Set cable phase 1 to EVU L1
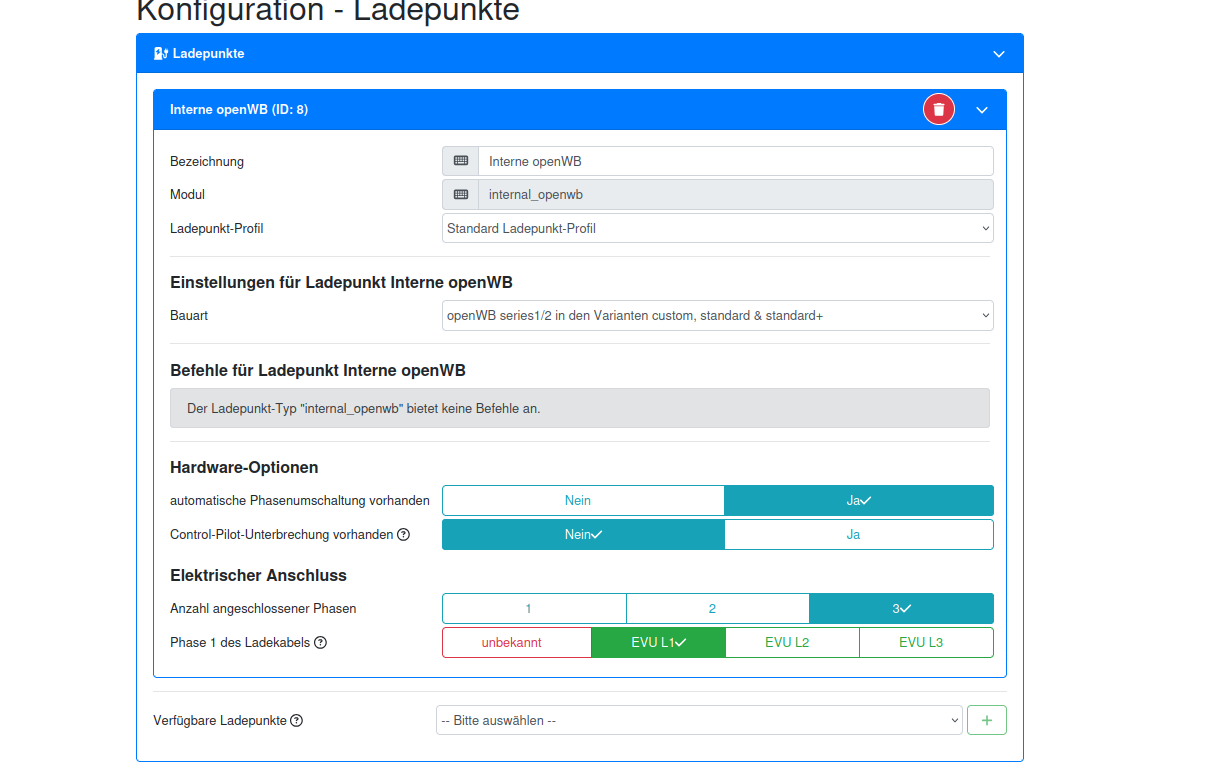The height and width of the screenshot is (765, 1221). (x=658, y=642)
